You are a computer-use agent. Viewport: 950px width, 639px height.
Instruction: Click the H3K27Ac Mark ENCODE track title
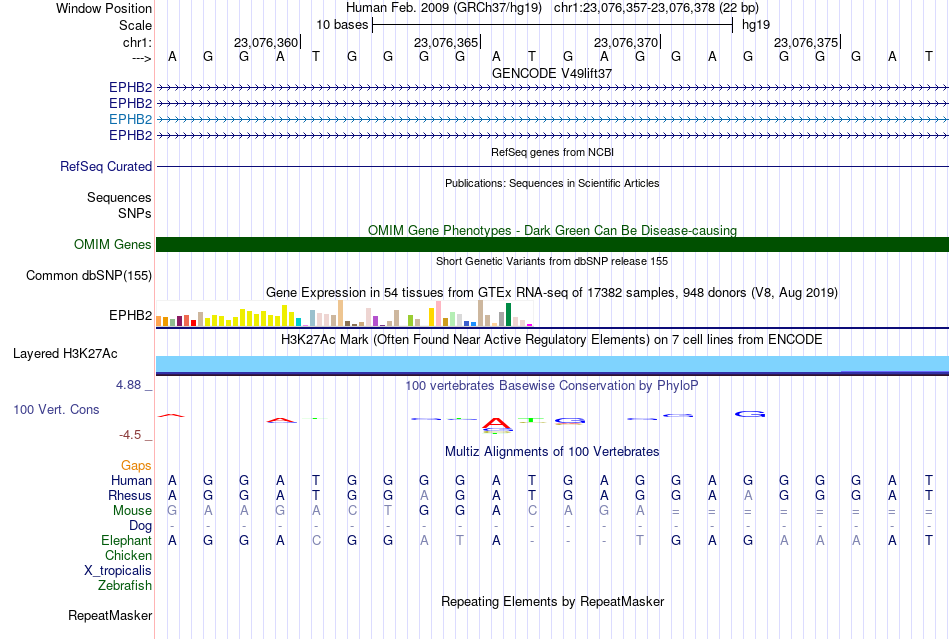[552, 339]
